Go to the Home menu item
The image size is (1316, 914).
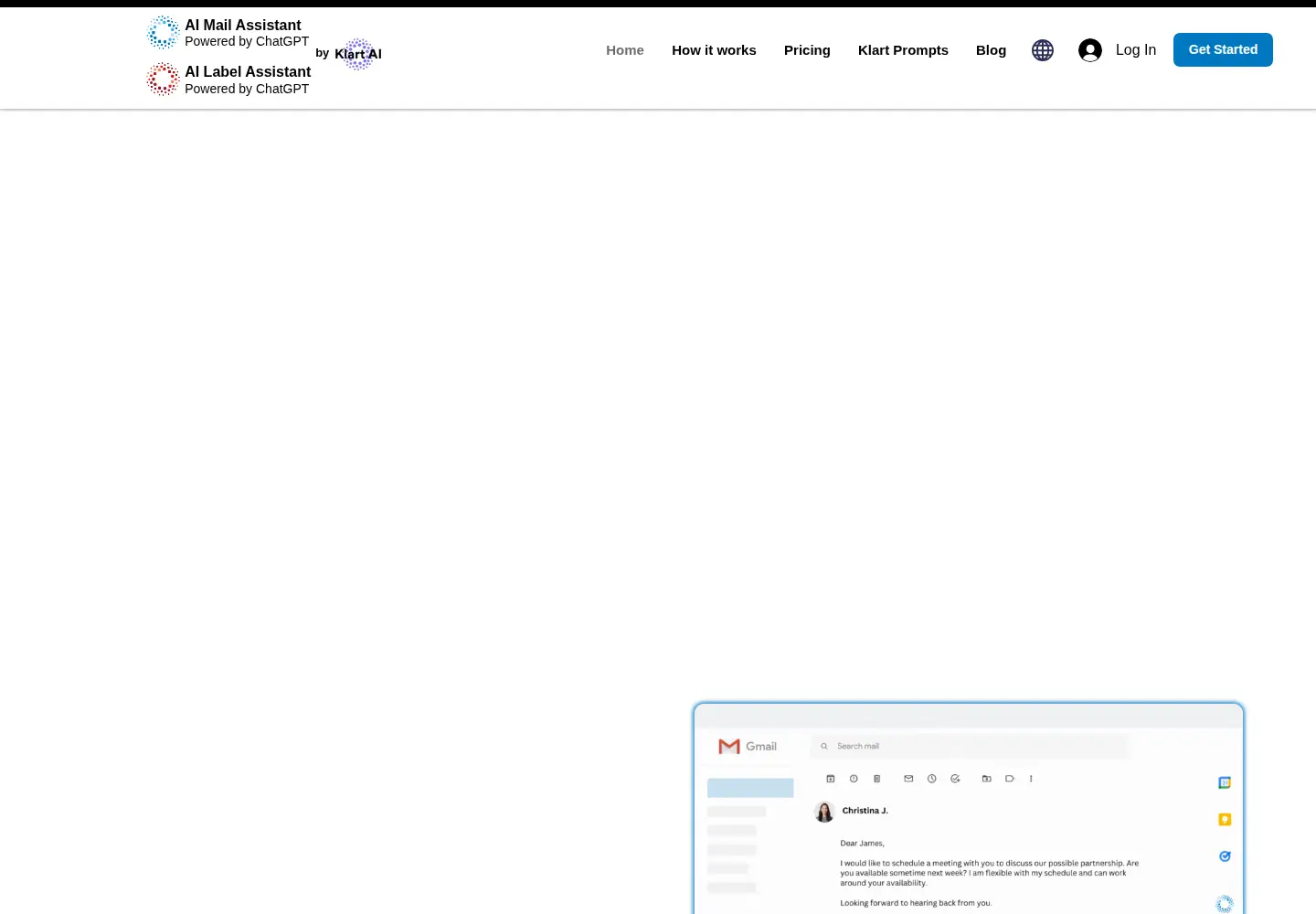coord(625,50)
